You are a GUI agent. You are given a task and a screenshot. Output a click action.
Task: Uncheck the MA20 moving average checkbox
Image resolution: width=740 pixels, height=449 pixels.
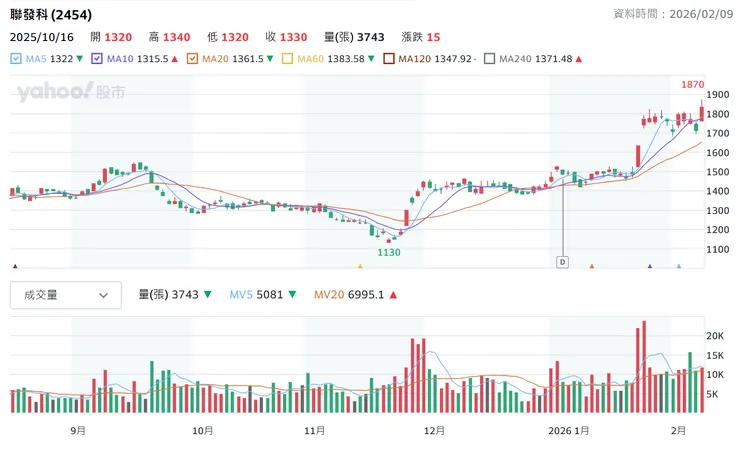point(192,59)
